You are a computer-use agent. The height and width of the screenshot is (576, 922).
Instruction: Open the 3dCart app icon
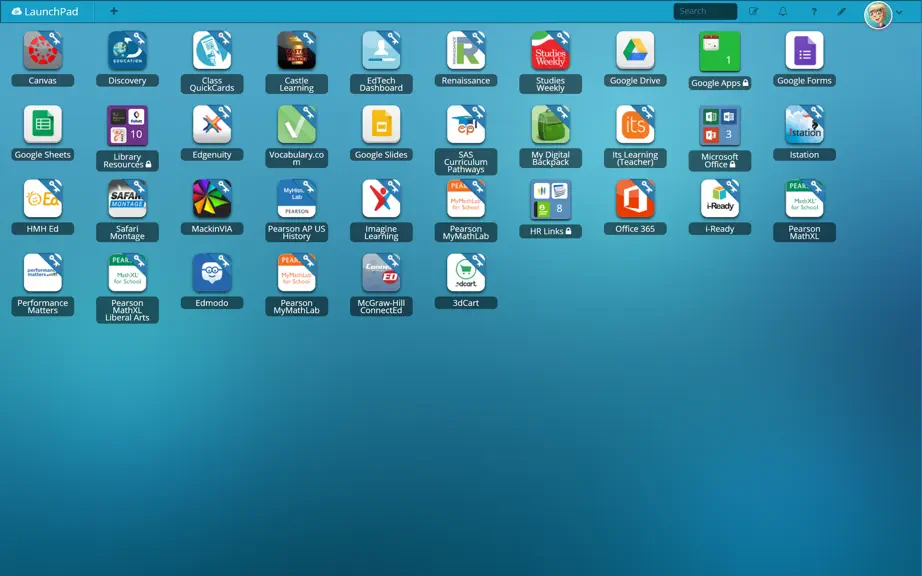coord(466,273)
